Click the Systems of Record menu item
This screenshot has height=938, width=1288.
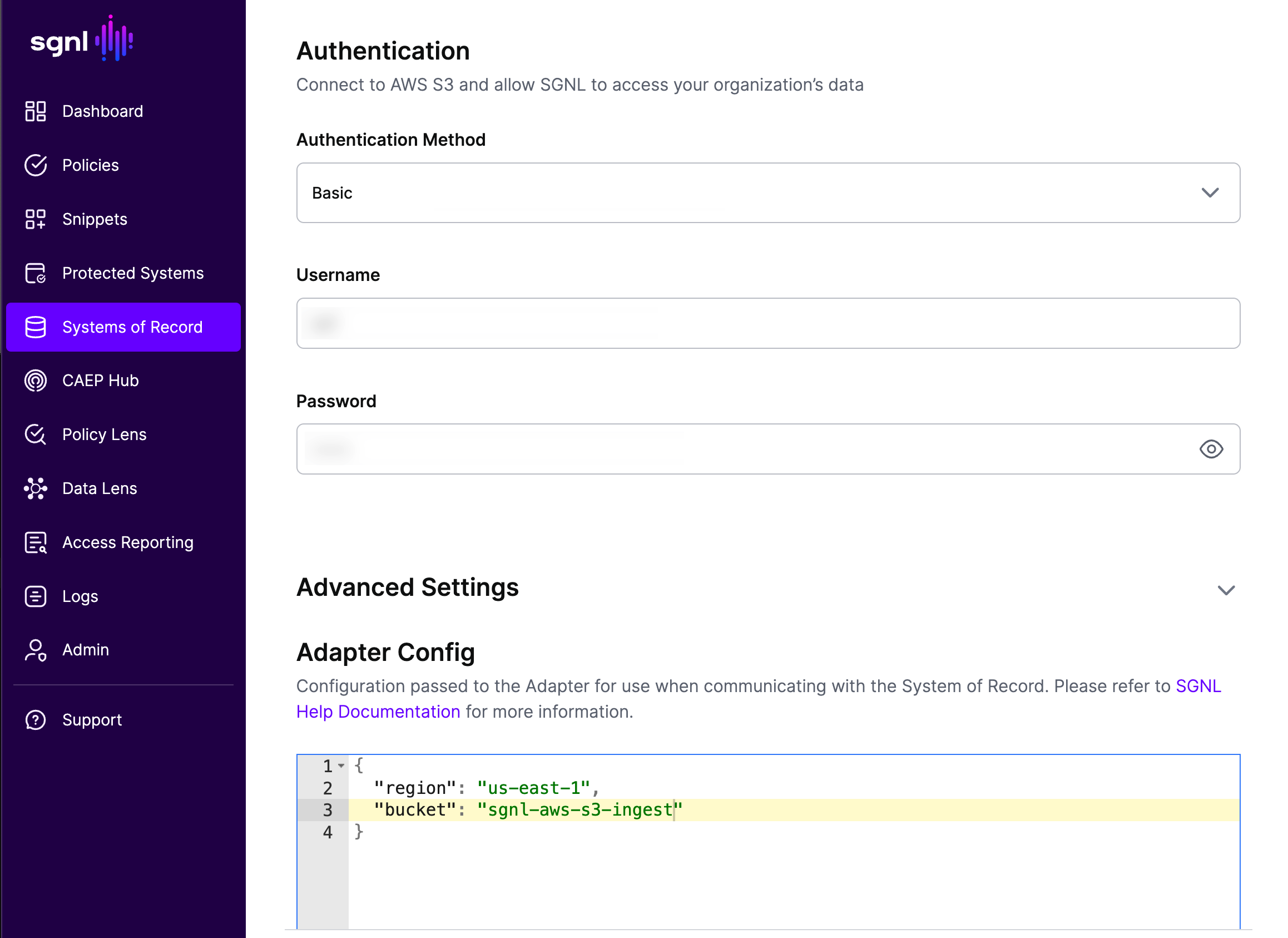(132, 326)
